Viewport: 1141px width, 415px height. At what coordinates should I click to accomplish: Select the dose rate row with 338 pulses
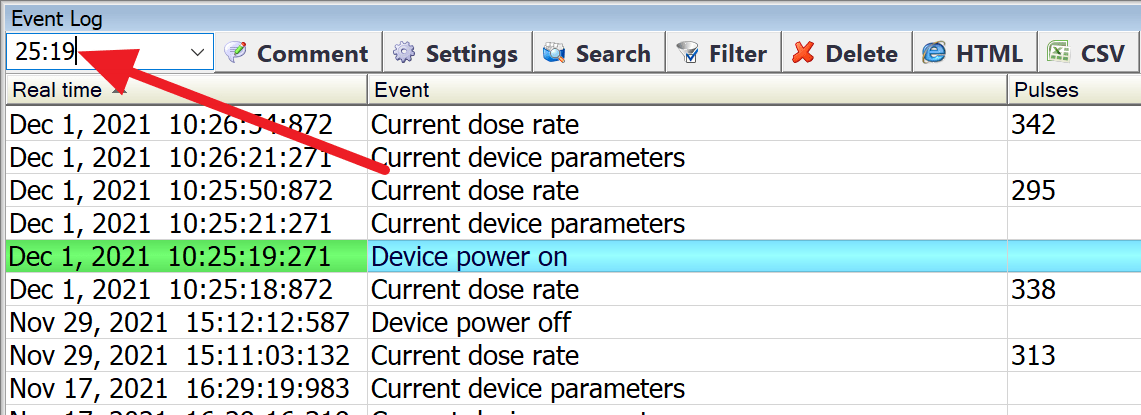tap(573, 290)
